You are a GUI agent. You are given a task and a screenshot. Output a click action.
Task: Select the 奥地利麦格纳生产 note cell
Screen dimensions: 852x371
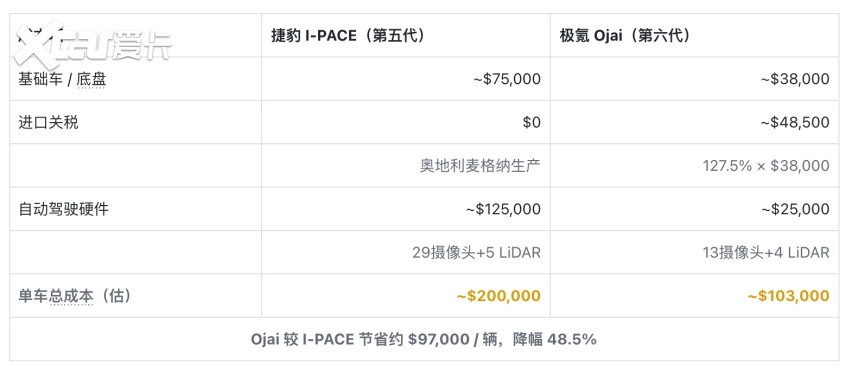(480, 166)
